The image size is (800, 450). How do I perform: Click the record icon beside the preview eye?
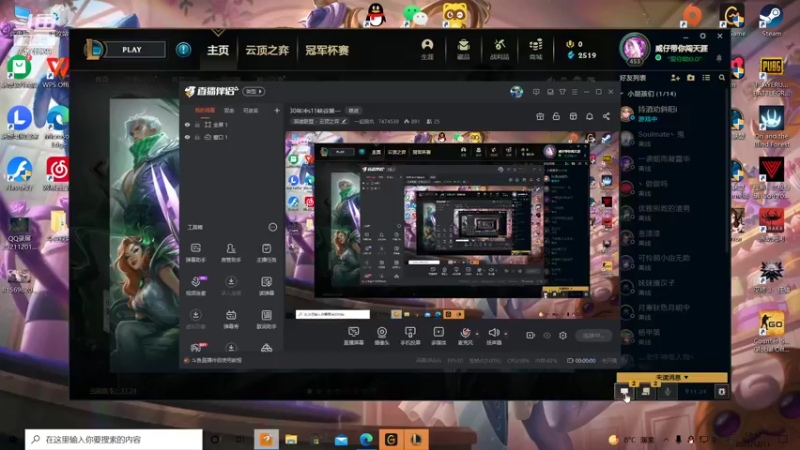click(x=530, y=335)
